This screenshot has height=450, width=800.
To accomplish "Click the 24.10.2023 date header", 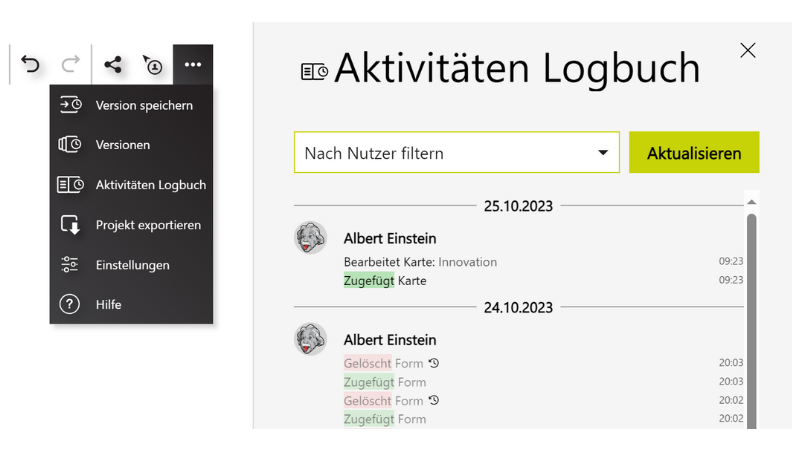I will [x=518, y=307].
